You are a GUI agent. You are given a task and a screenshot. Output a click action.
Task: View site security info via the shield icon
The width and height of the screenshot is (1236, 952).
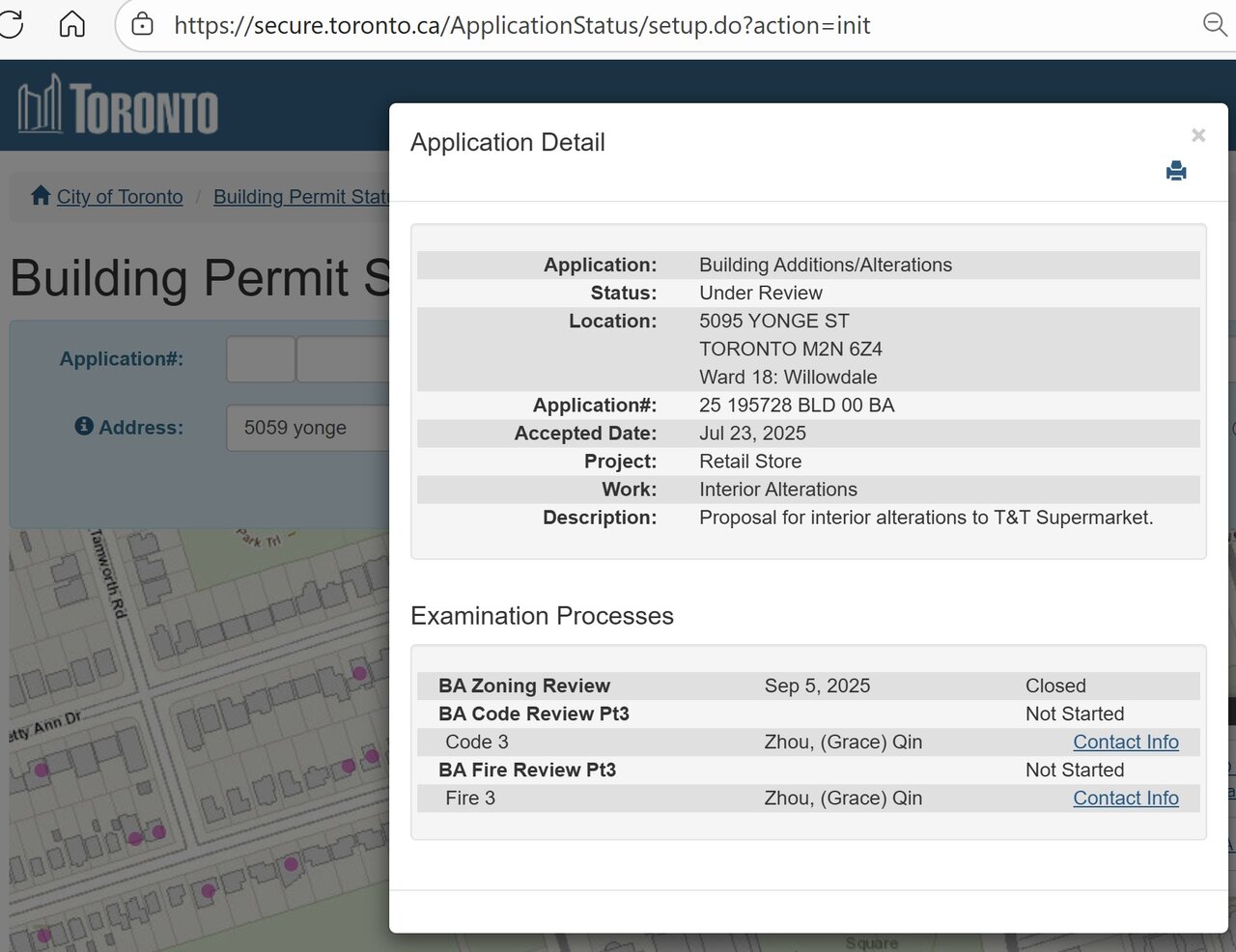[x=141, y=24]
